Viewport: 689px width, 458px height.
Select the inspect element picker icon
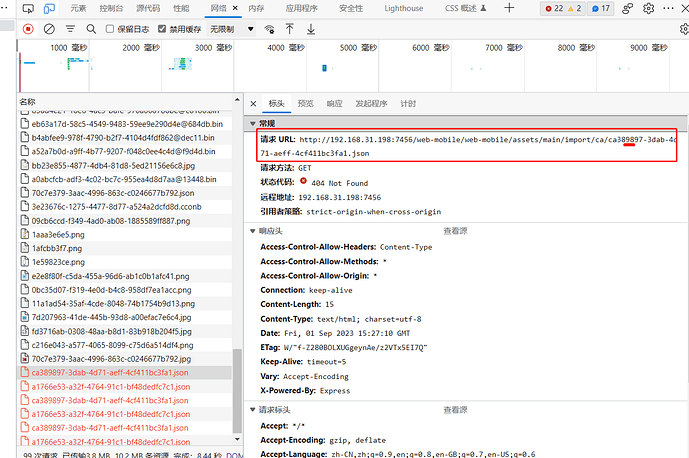point(28,8)
